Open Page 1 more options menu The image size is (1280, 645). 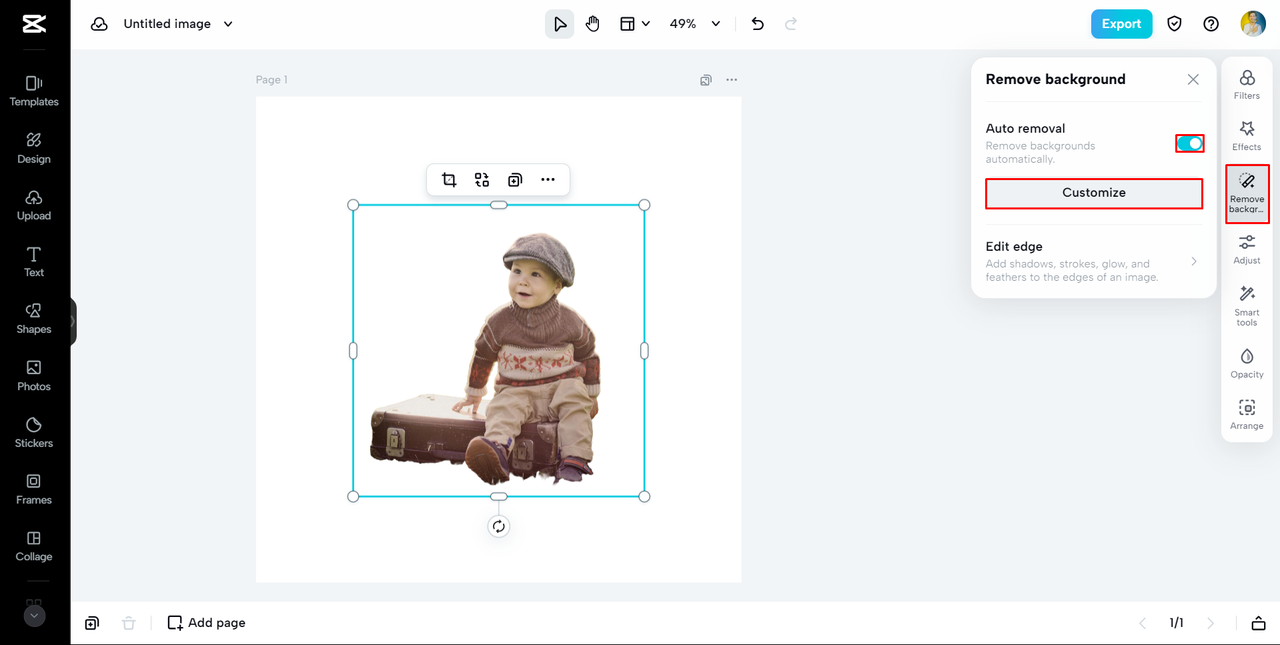pyautogui.click(x=732, y=80)
